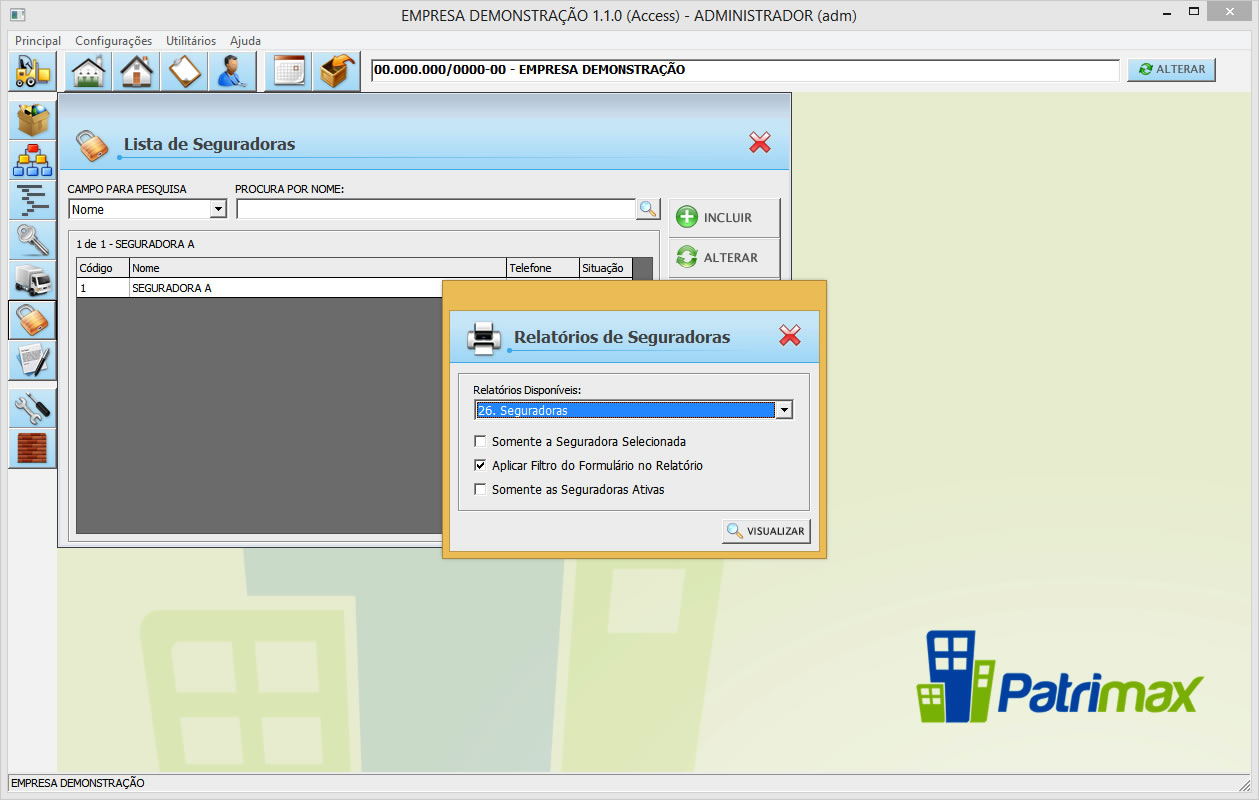Open the silver key sidebar icon

click(33, 240)
